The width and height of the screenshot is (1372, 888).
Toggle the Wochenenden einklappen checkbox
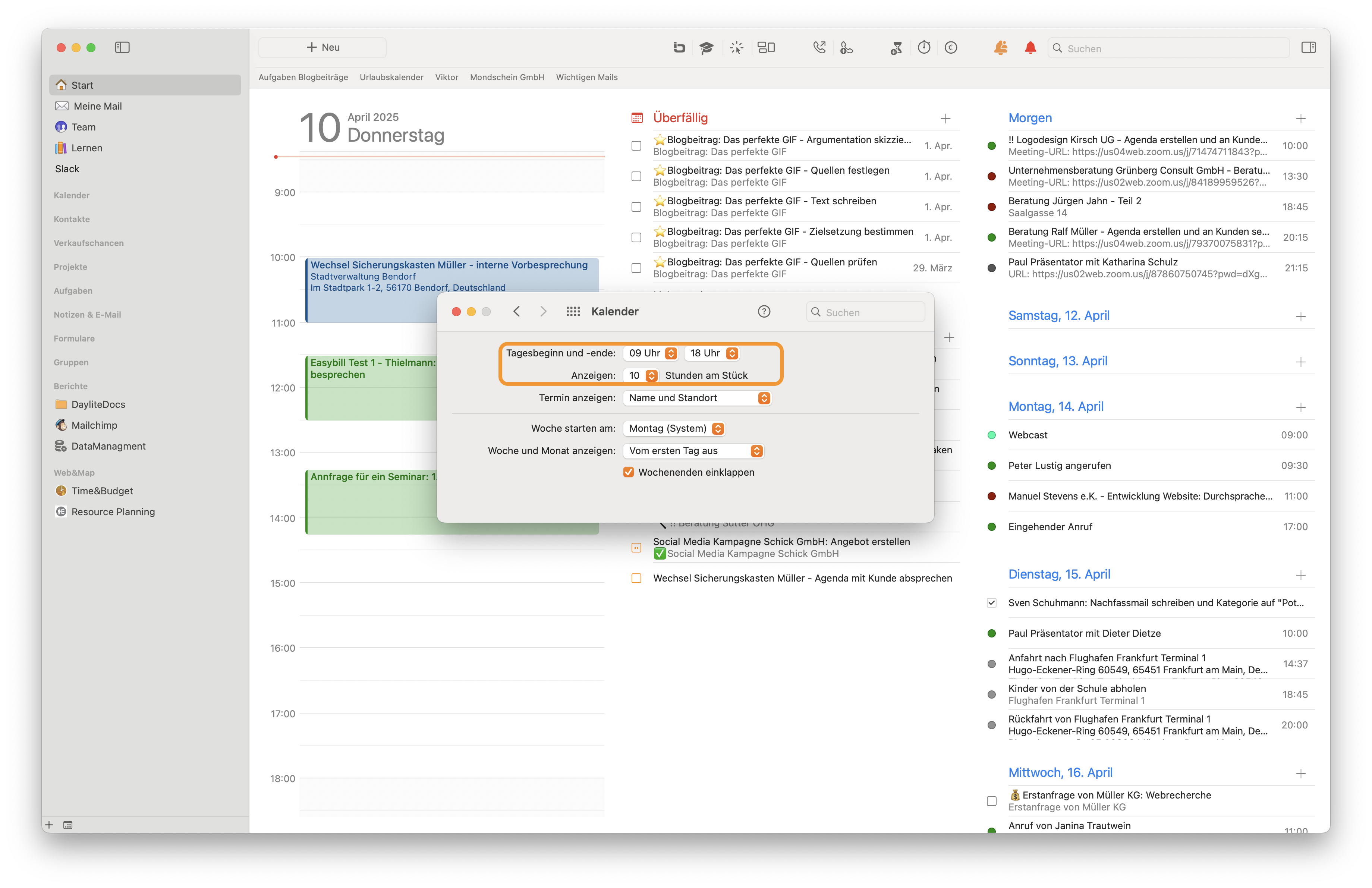[x=628, y=472]
